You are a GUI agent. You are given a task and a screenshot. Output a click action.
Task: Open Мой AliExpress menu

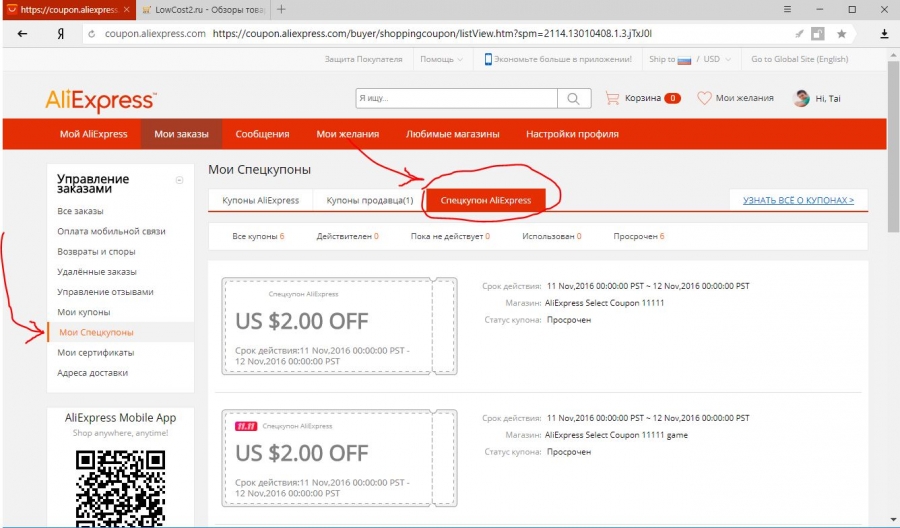94,134
